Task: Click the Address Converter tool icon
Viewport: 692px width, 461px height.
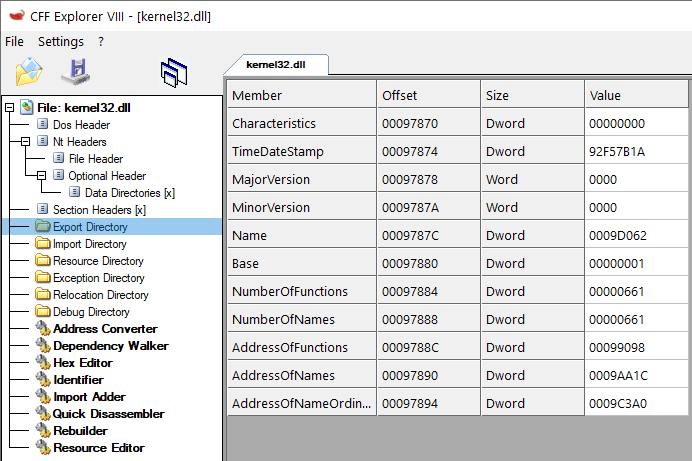Action: (x=43, y=328)
